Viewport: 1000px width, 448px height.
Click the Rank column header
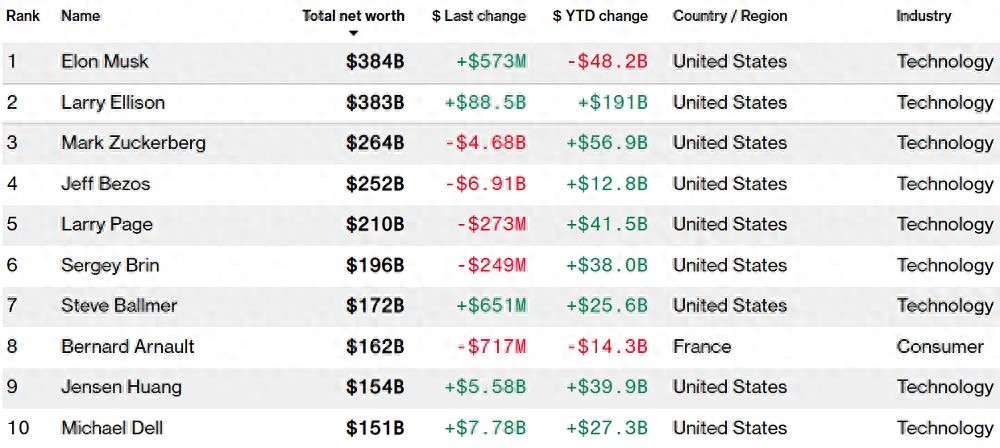point(23,16)
